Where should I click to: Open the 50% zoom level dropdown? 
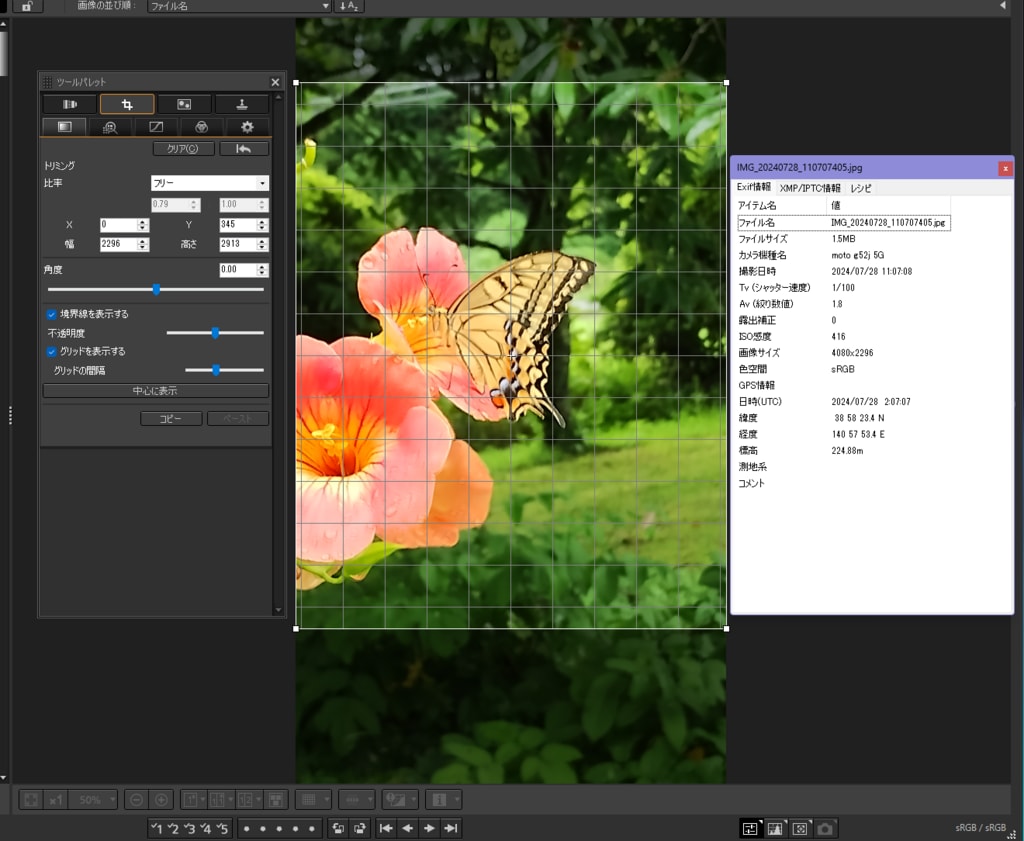click(93, 800)
